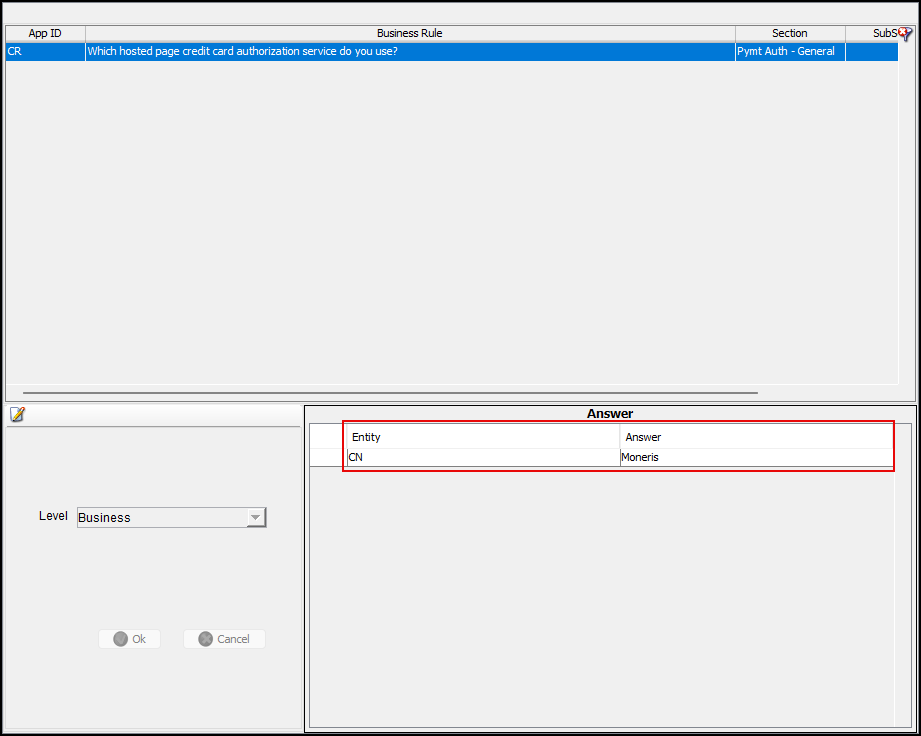Click the Answer panel title bar

click(609, 413)
